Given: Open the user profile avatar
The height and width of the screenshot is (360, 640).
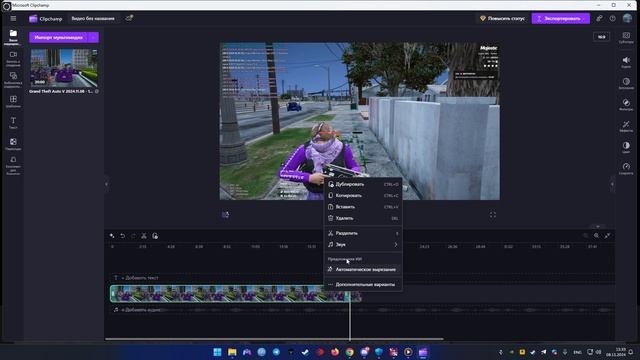Looking at the screenshot, I should click(x=627, y=18).
